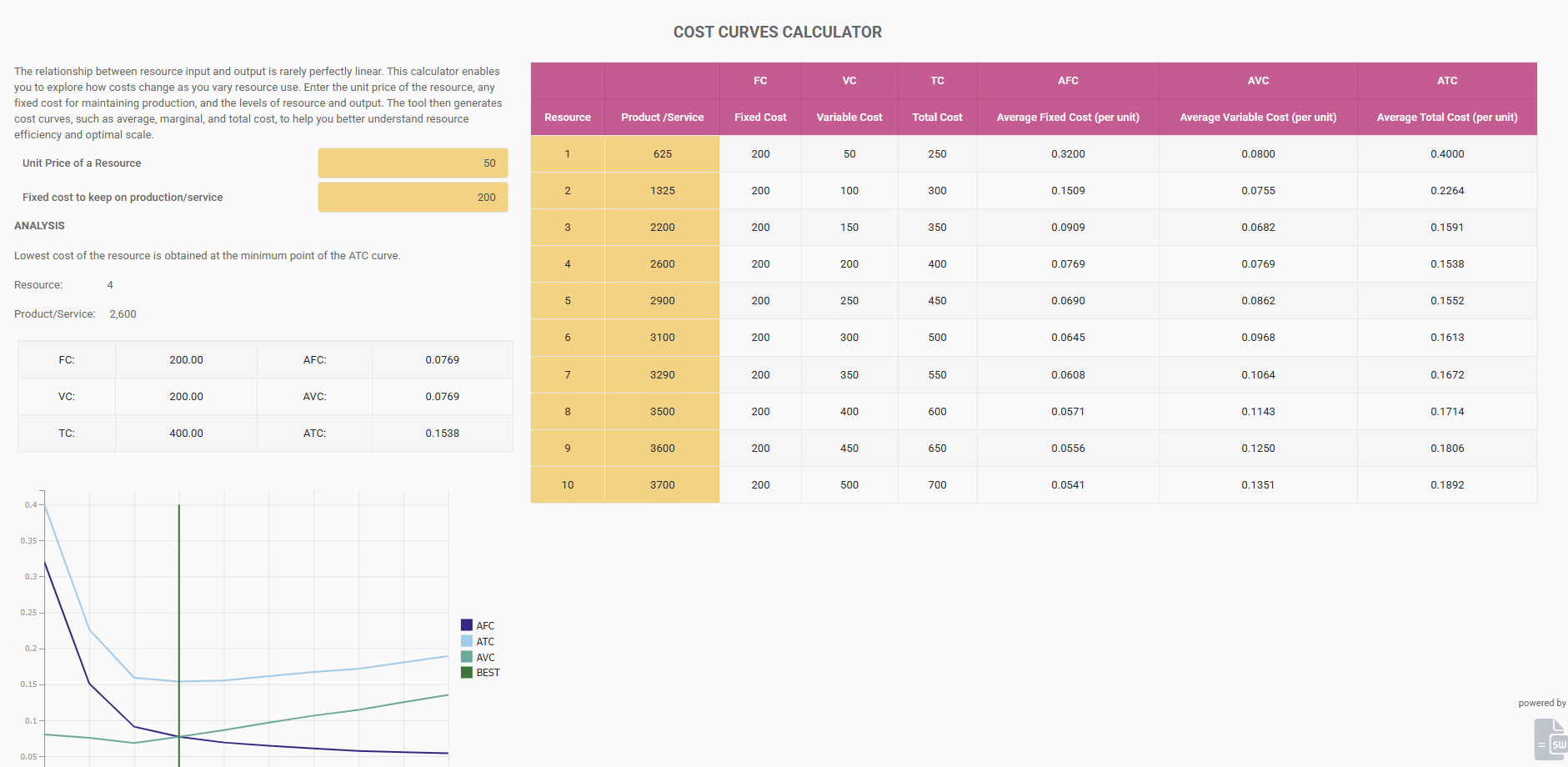The image size is (1568, 767).
Task: Click the Product/Service cell with 2900
Action: pos(663,301)
